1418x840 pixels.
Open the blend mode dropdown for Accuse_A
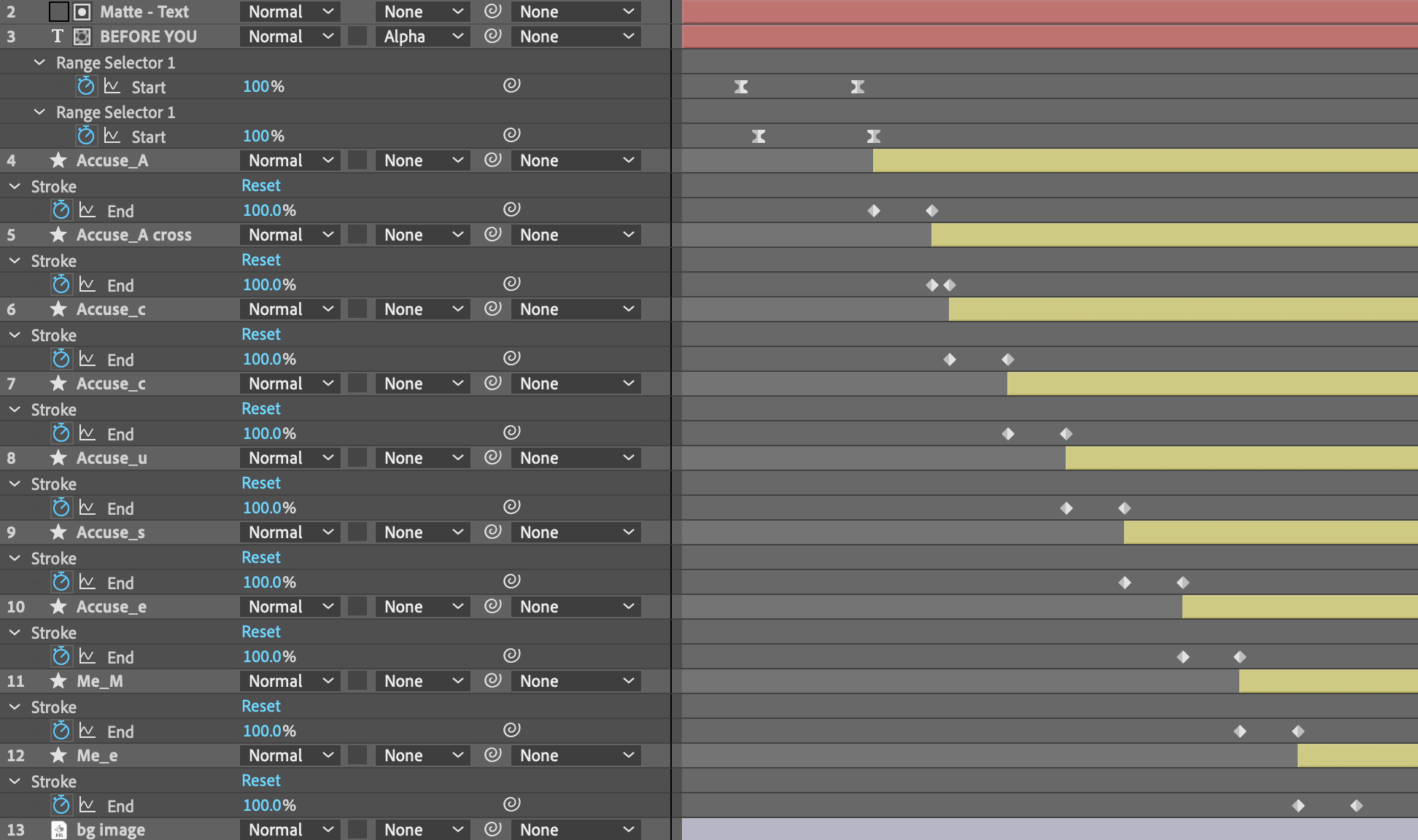tap(290, 160)
